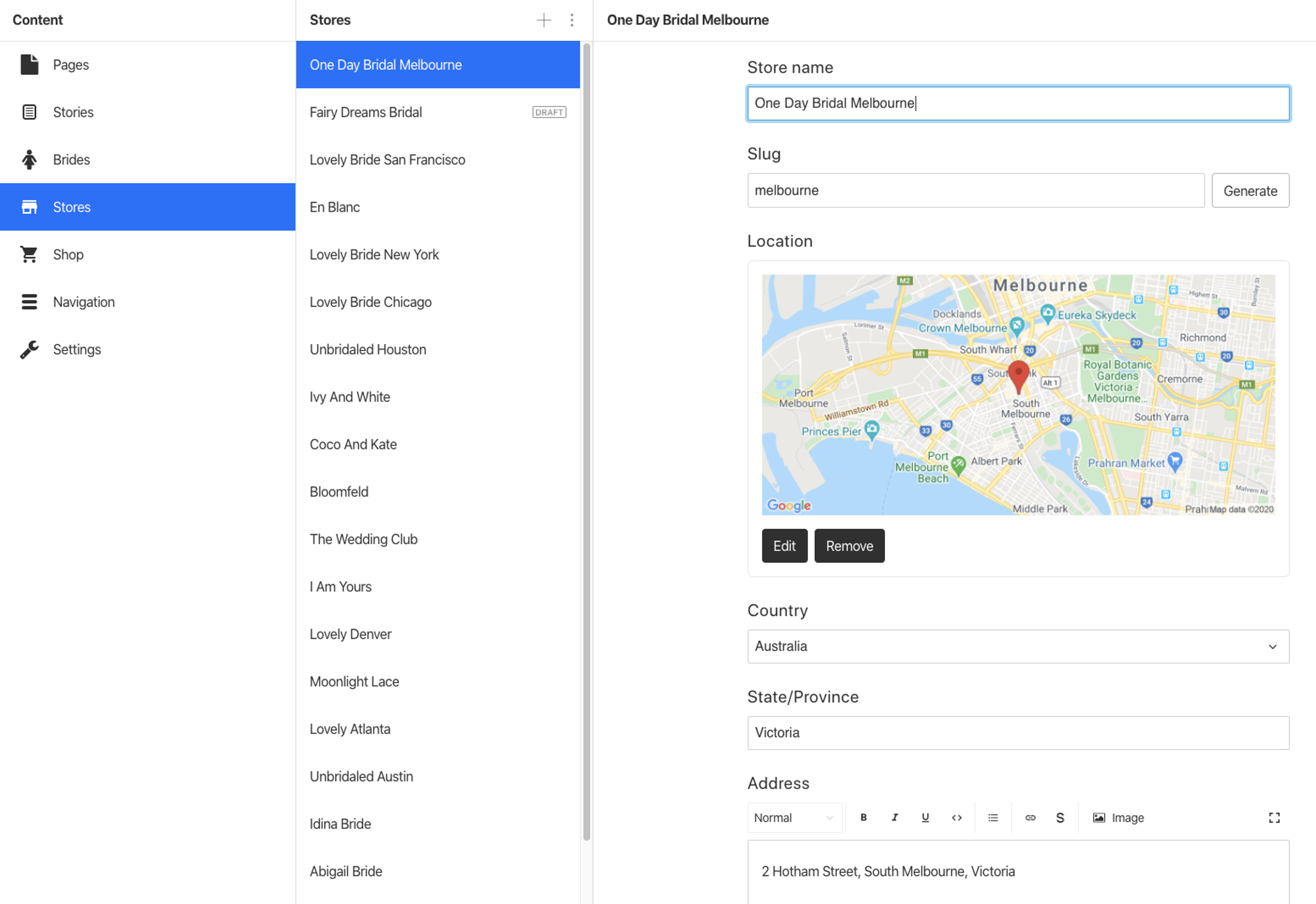Open the Pages section in sidebar
1316x904 pixels.
(71, 64)
